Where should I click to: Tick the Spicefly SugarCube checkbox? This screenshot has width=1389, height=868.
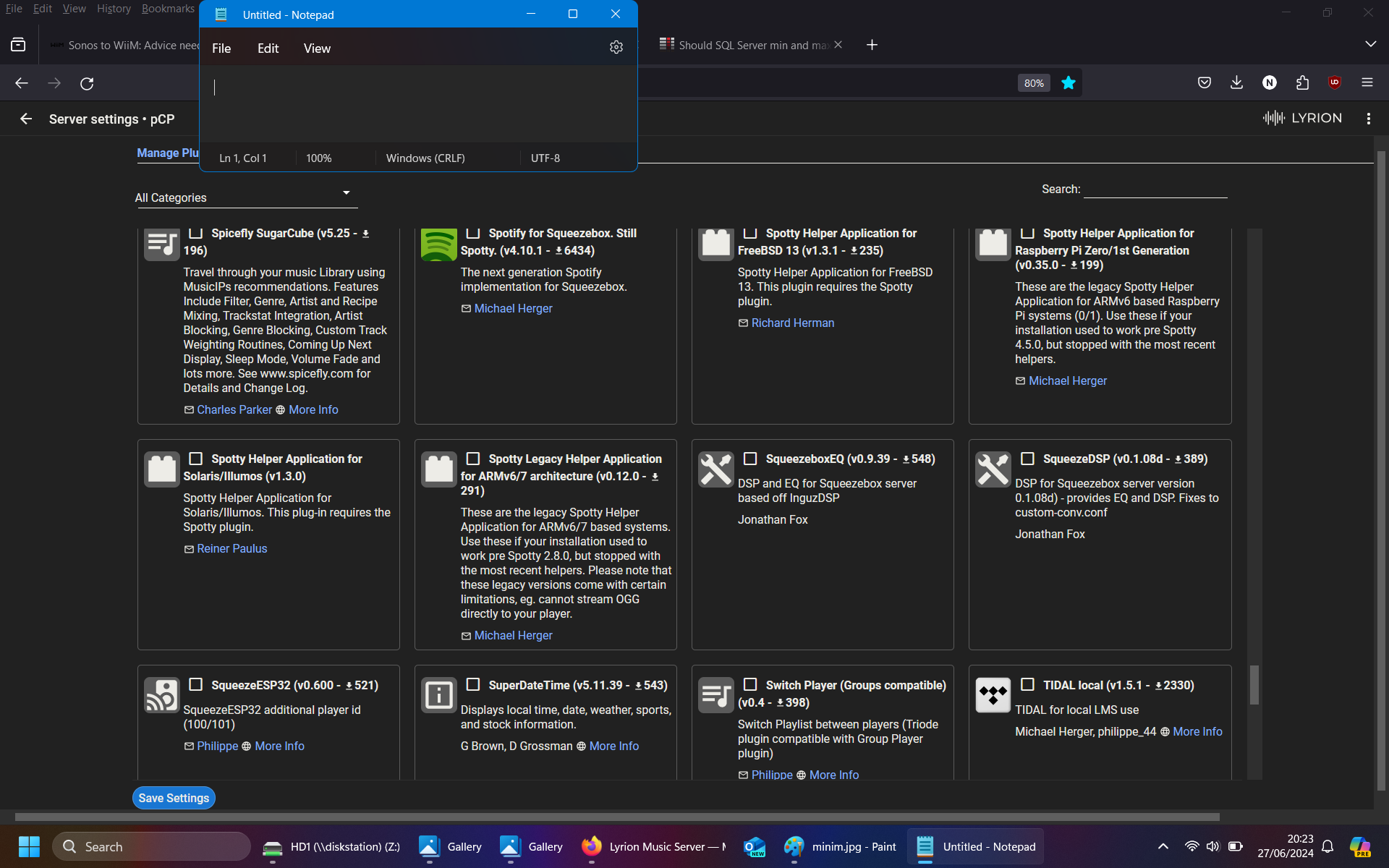(x=195, y=233)
